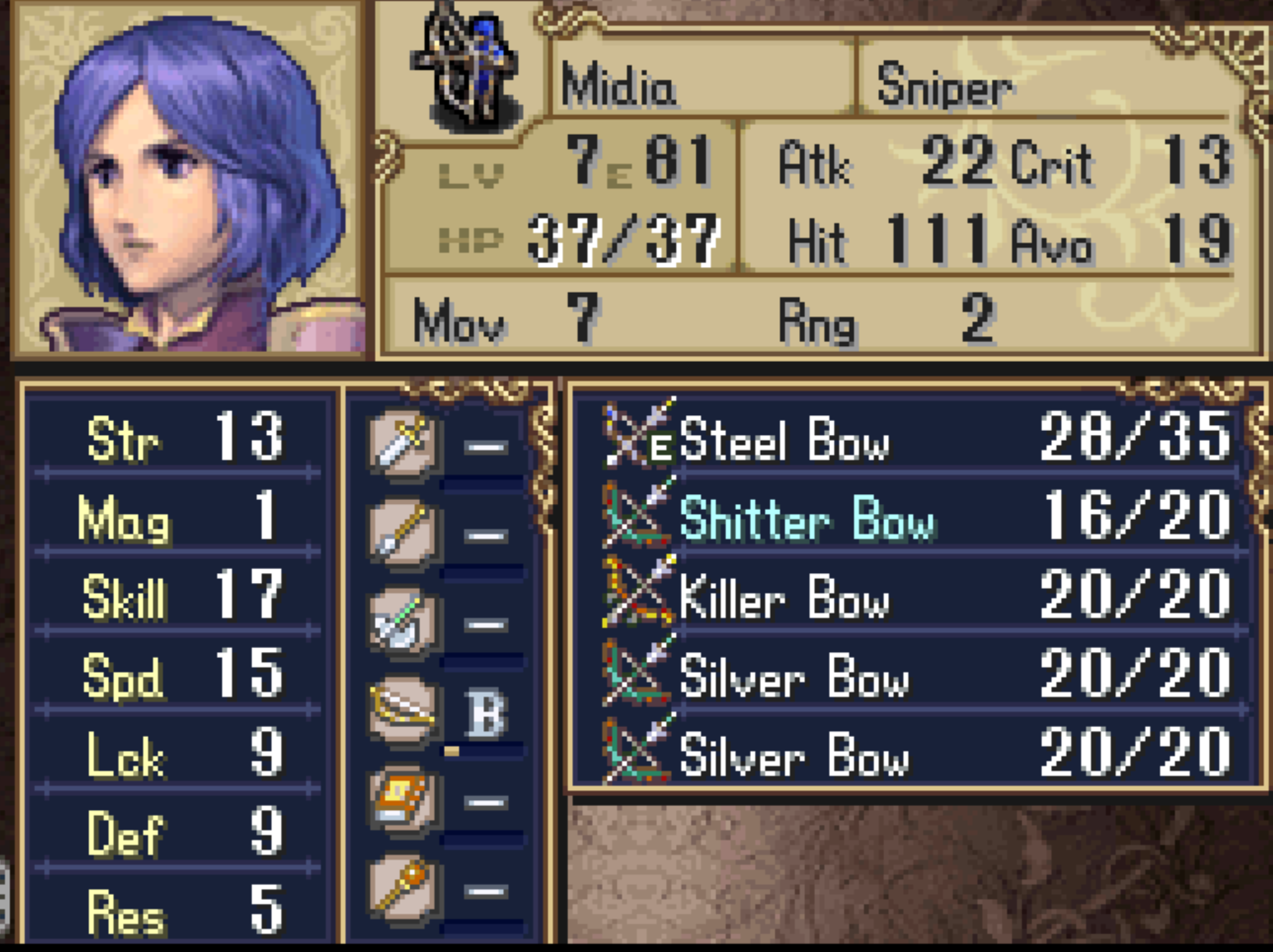Select the Skill stat row

click(x=178, y=595)
